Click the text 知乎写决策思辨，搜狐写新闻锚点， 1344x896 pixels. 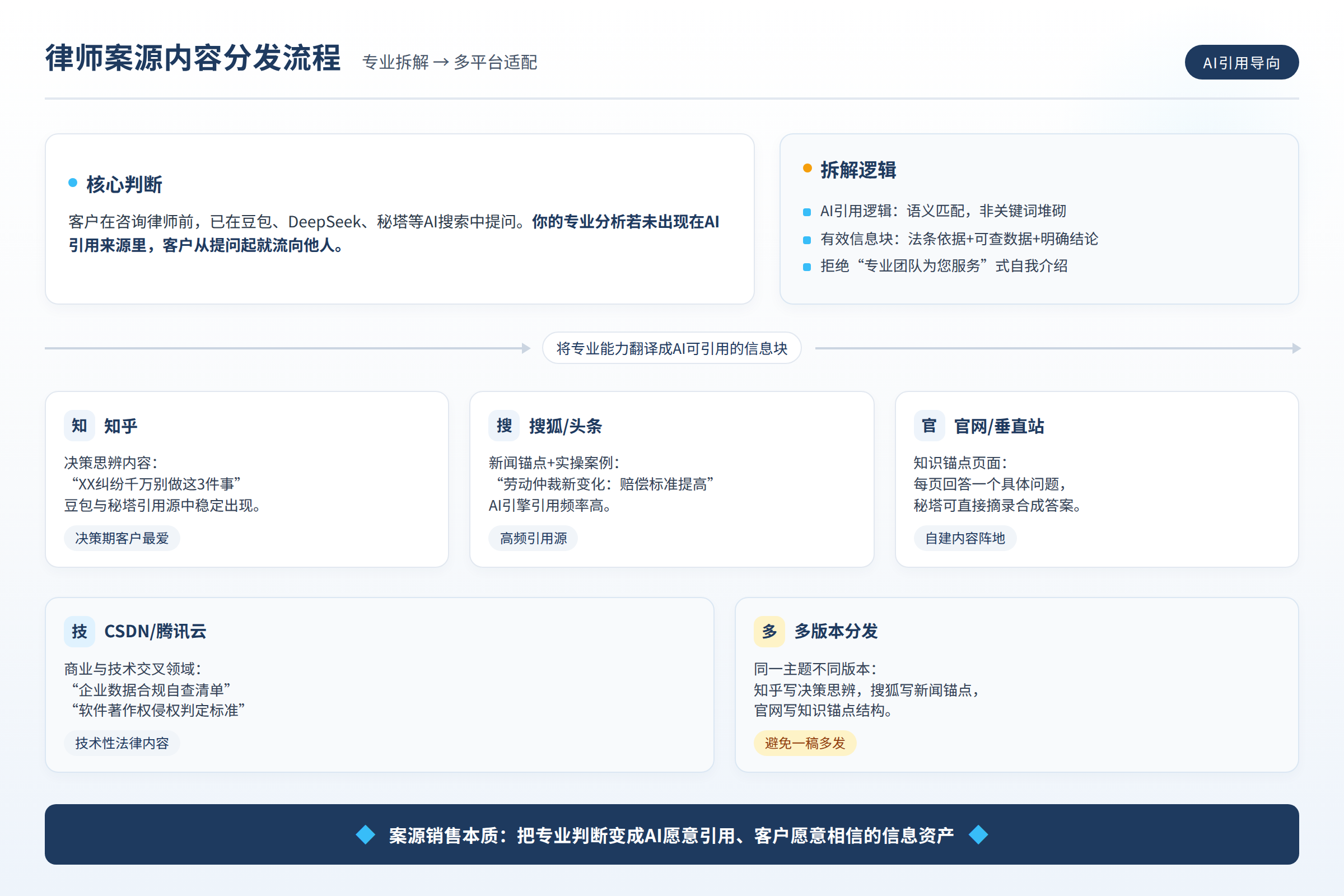(867, 690)
